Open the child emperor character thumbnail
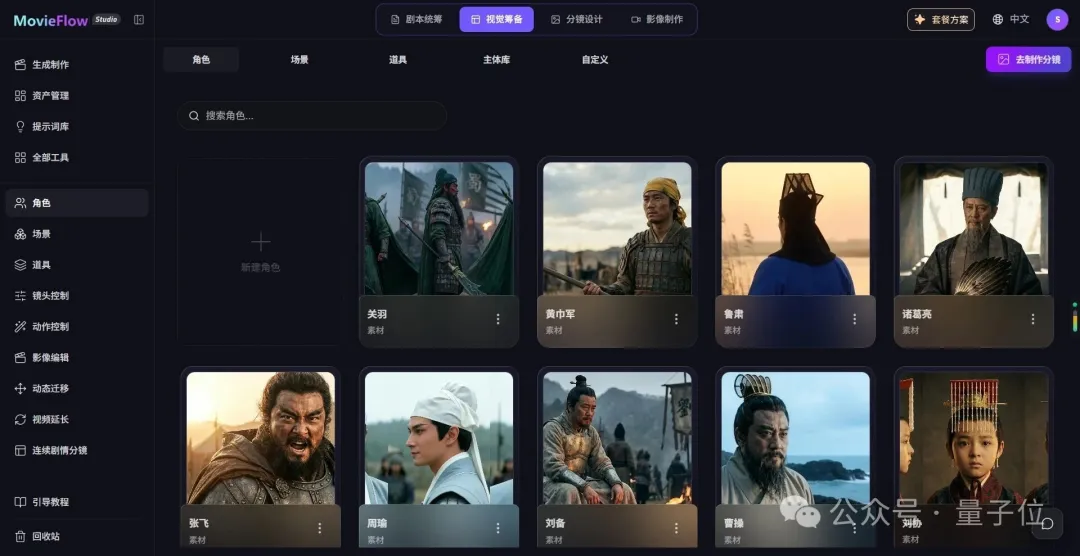 coord(974,438)
